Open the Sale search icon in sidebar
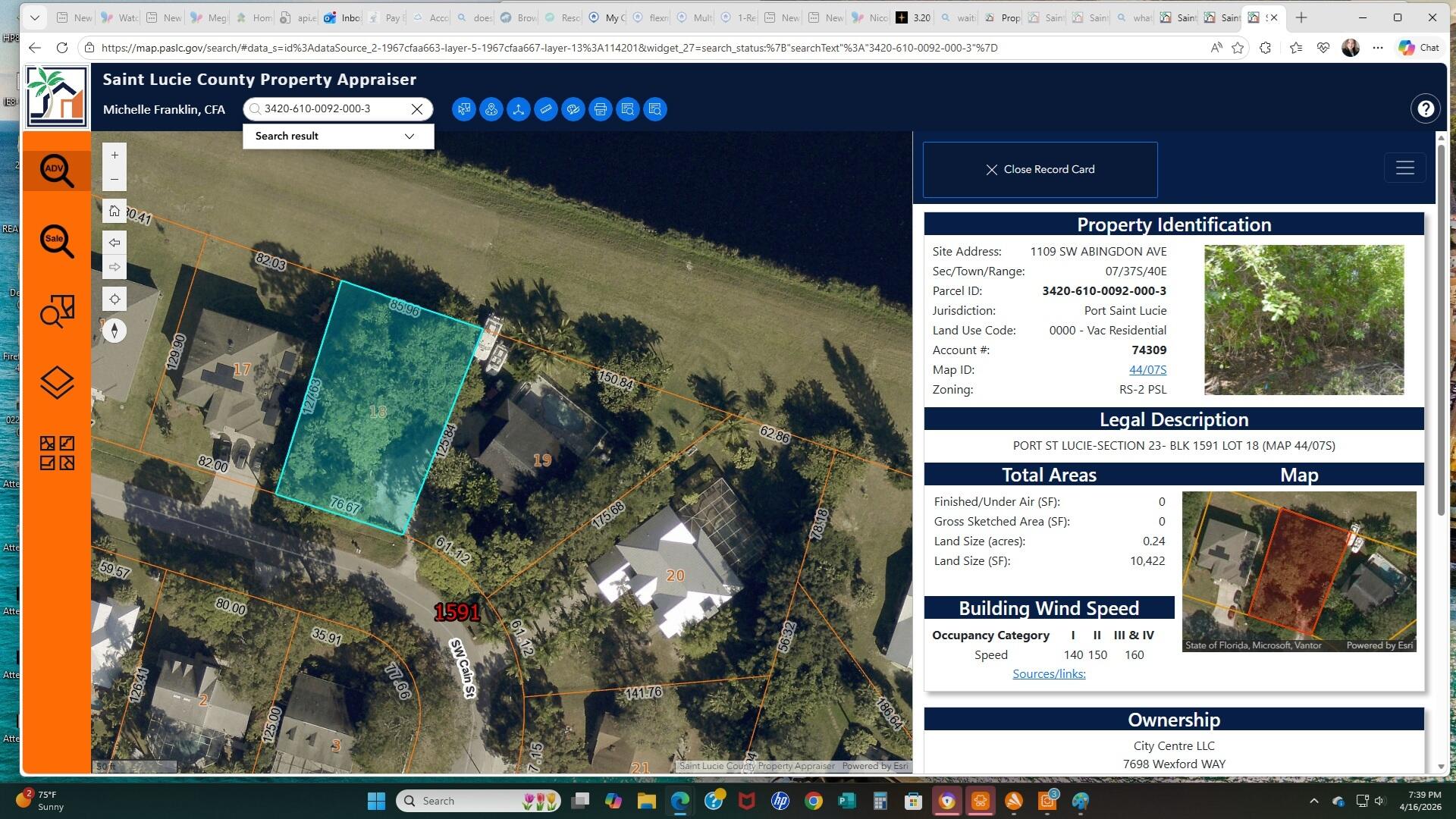The width and height of the screenshot is (1456, 819). point(57,241)
